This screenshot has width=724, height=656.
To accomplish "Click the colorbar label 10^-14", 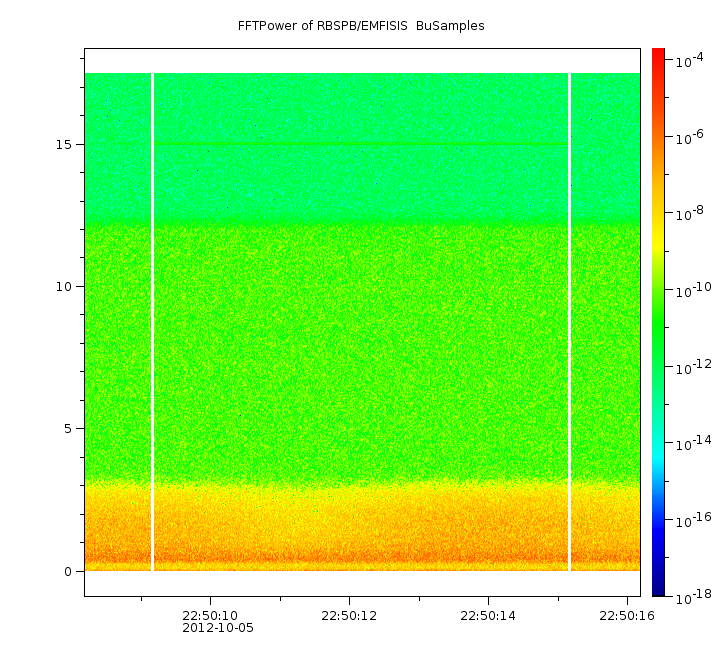I will 694,444.
